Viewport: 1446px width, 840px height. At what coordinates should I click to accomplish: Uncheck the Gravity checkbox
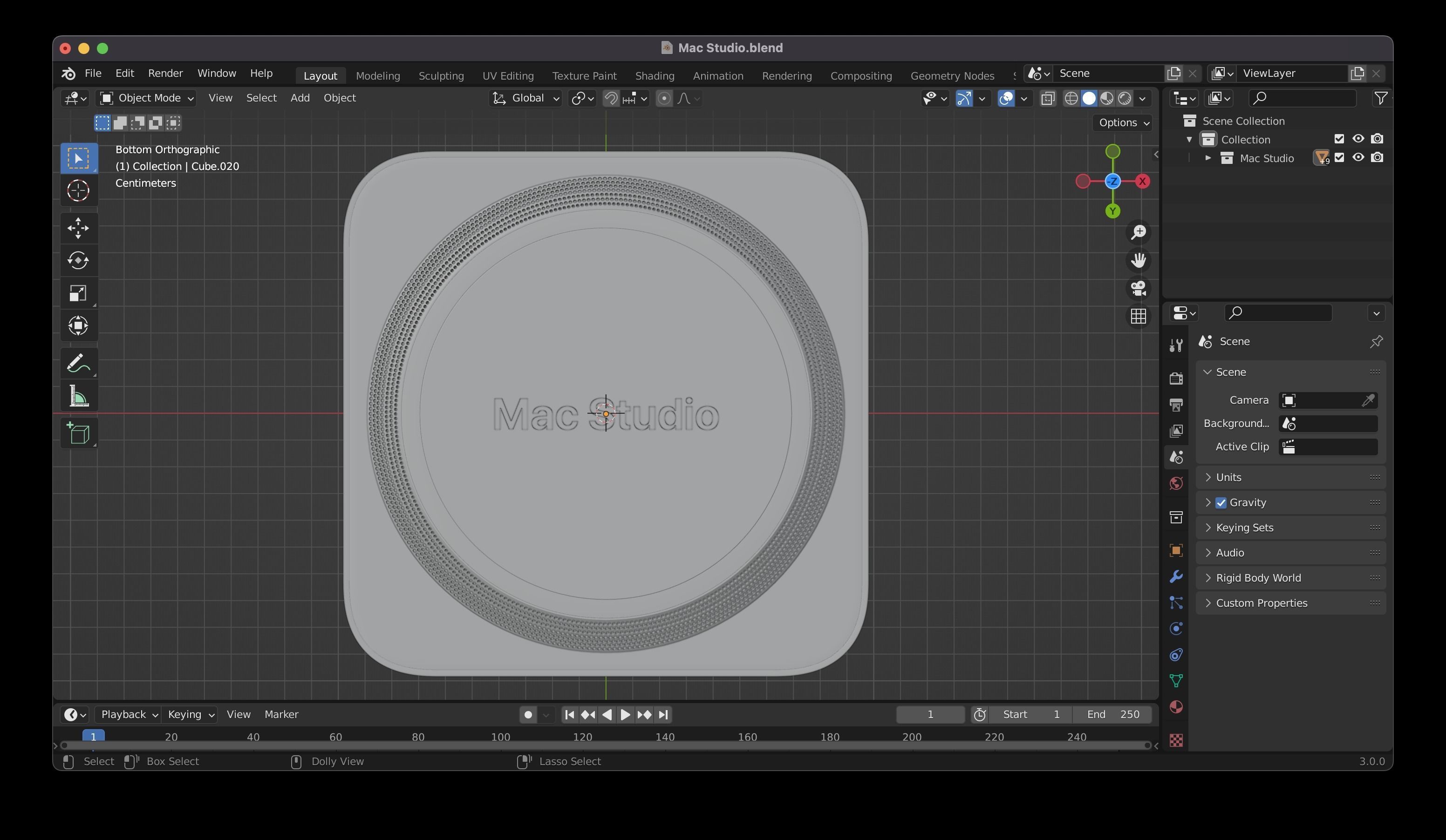coord(1221,502)
